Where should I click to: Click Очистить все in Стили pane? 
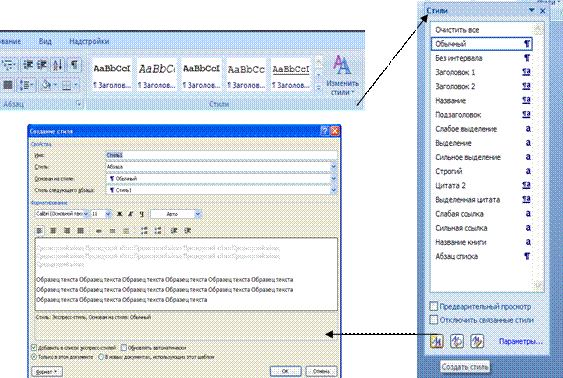click(x=481, y=30)
